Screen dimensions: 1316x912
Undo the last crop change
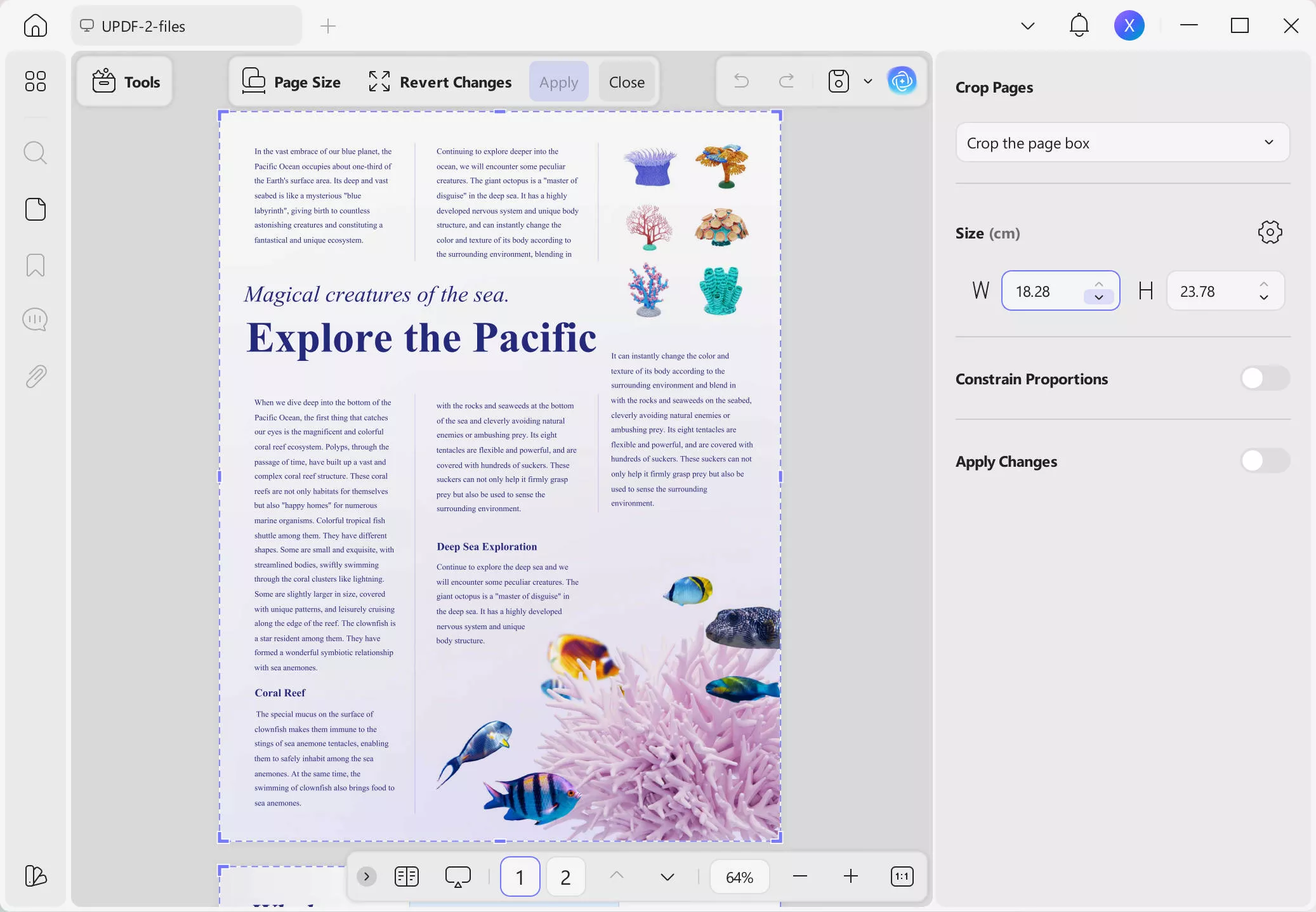pyautogui.click(x=740, y=81)
